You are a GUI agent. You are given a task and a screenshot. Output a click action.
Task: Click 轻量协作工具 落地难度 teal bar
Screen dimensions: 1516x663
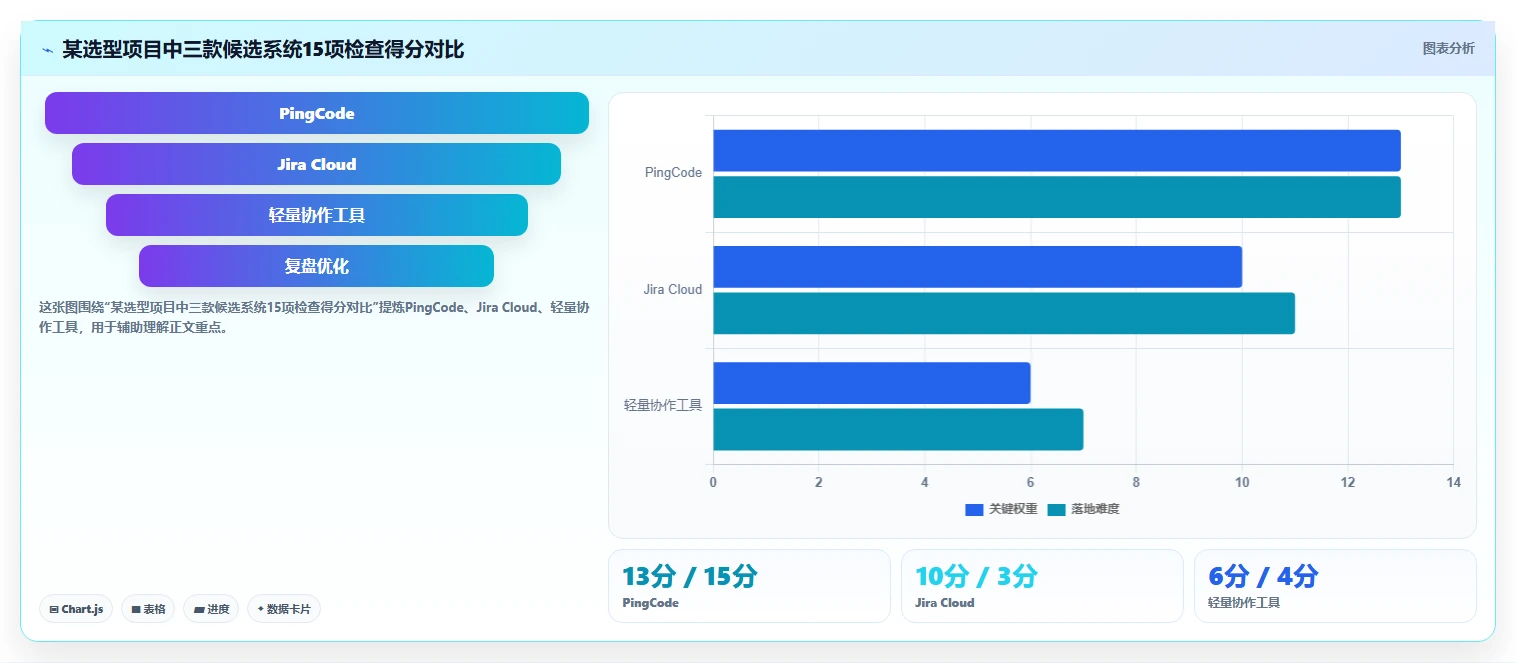click(x=898, y=429)
